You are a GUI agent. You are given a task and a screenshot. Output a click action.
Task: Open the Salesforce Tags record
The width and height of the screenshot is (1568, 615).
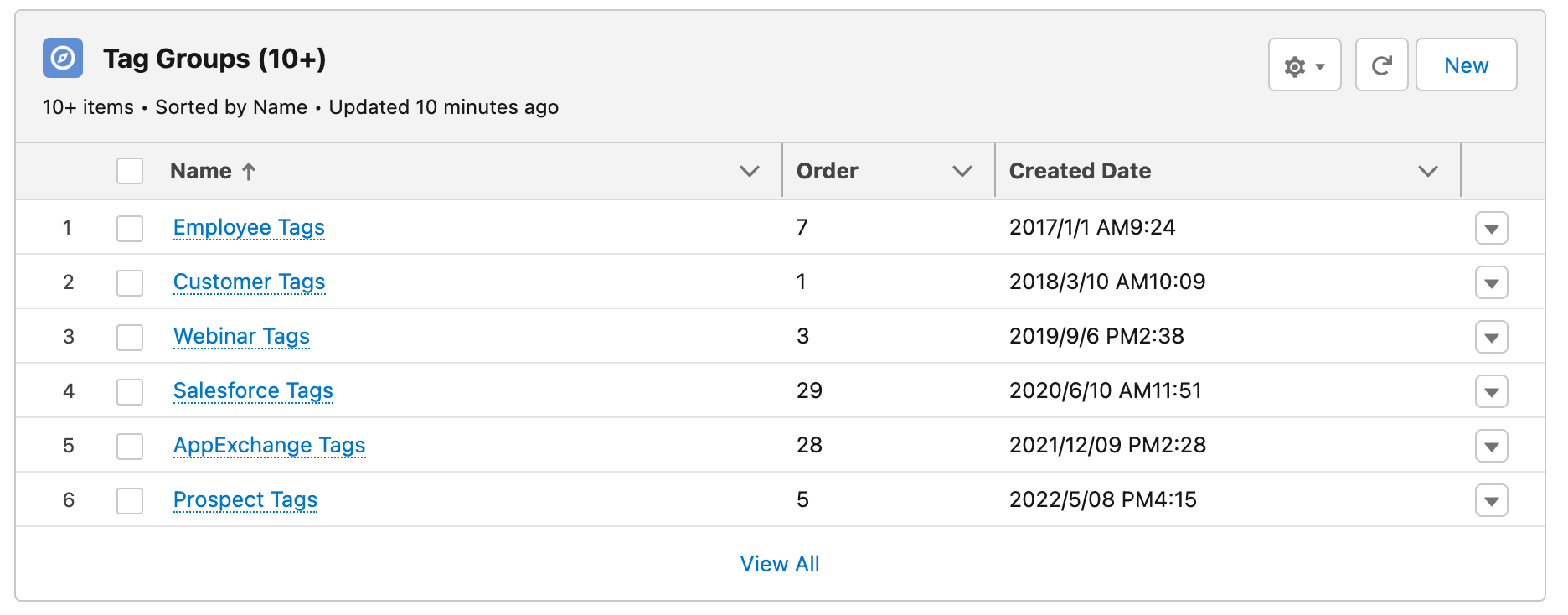point(253,390)
